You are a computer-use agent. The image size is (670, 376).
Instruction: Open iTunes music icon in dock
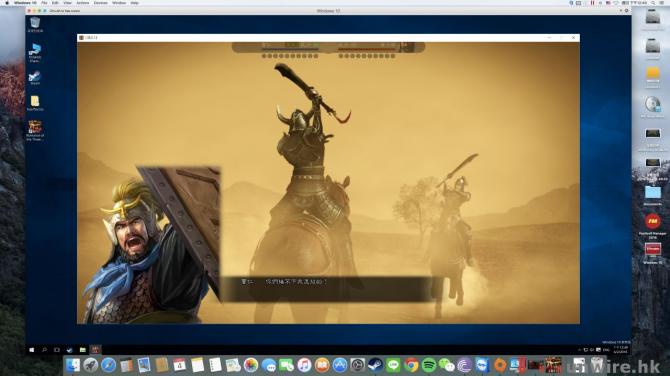tap(304, 365)
